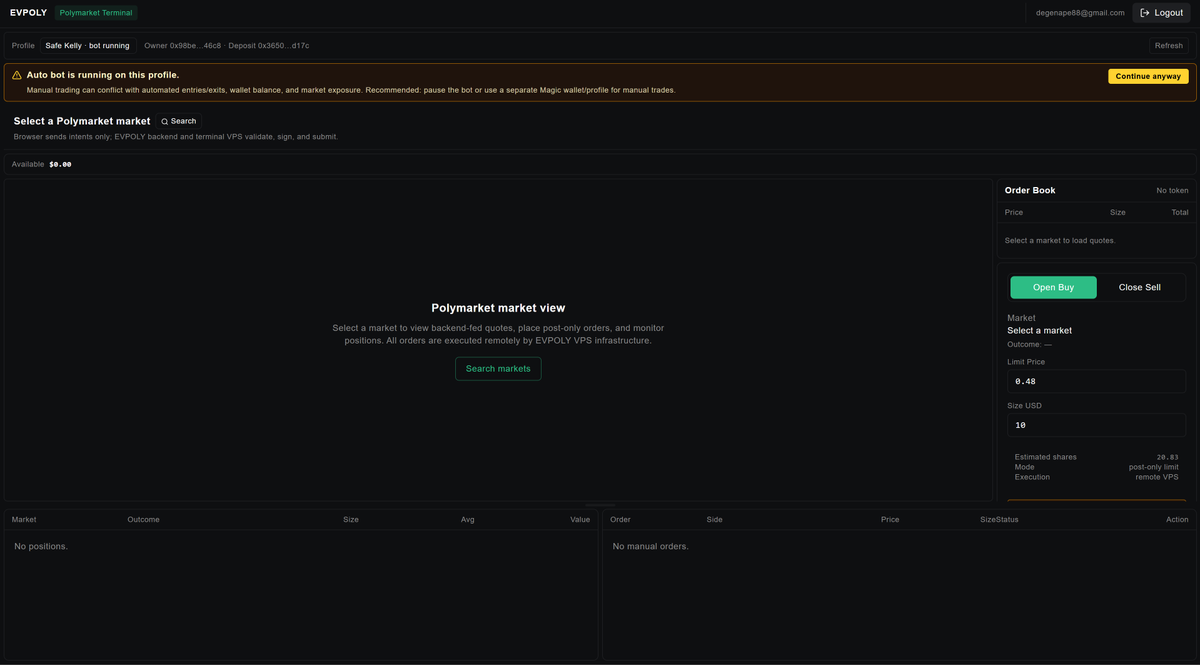This screenshot has width=1200, height=665.
Task: Click the Order column header
Action: coord(620,519)
